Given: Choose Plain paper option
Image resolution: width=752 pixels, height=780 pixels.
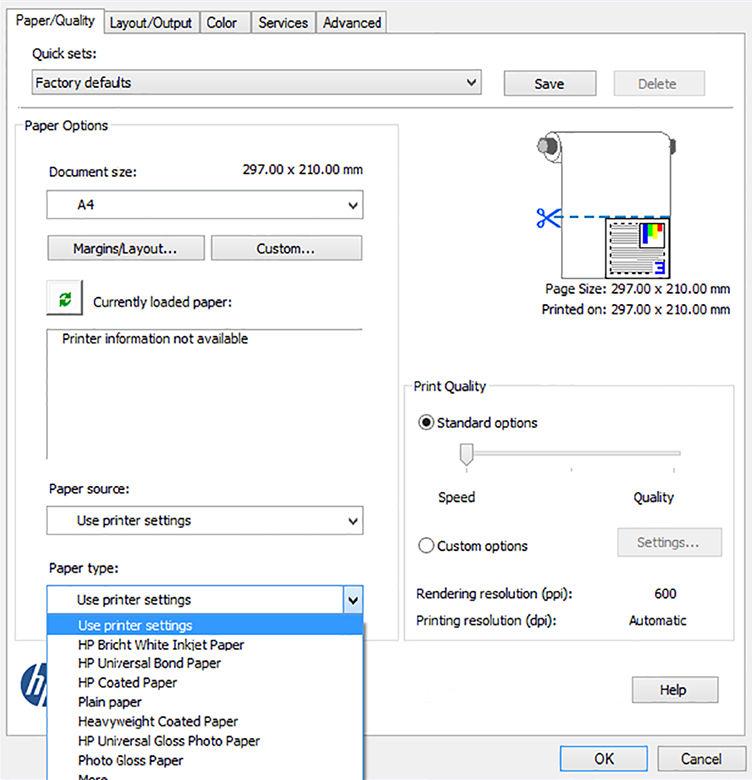Looking at the screenshot, I should [x=205, y=702].
